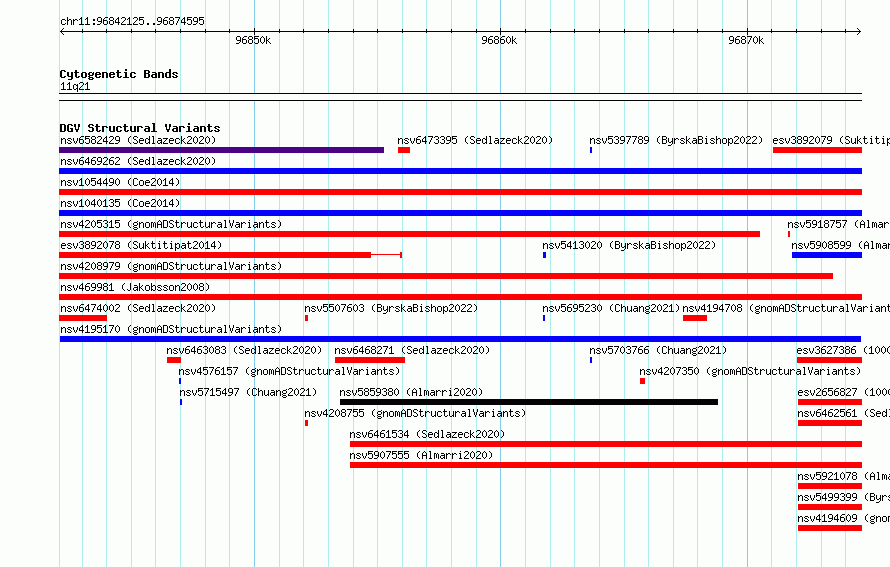Open nsv4195170 (gnomADStructuralVariants) label
890x567 pixels.
coord(171,329)
